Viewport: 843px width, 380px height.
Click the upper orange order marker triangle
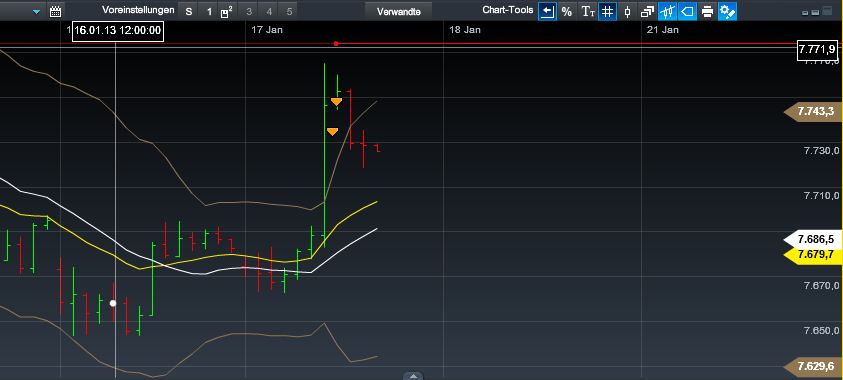click(x=337, y=101)
